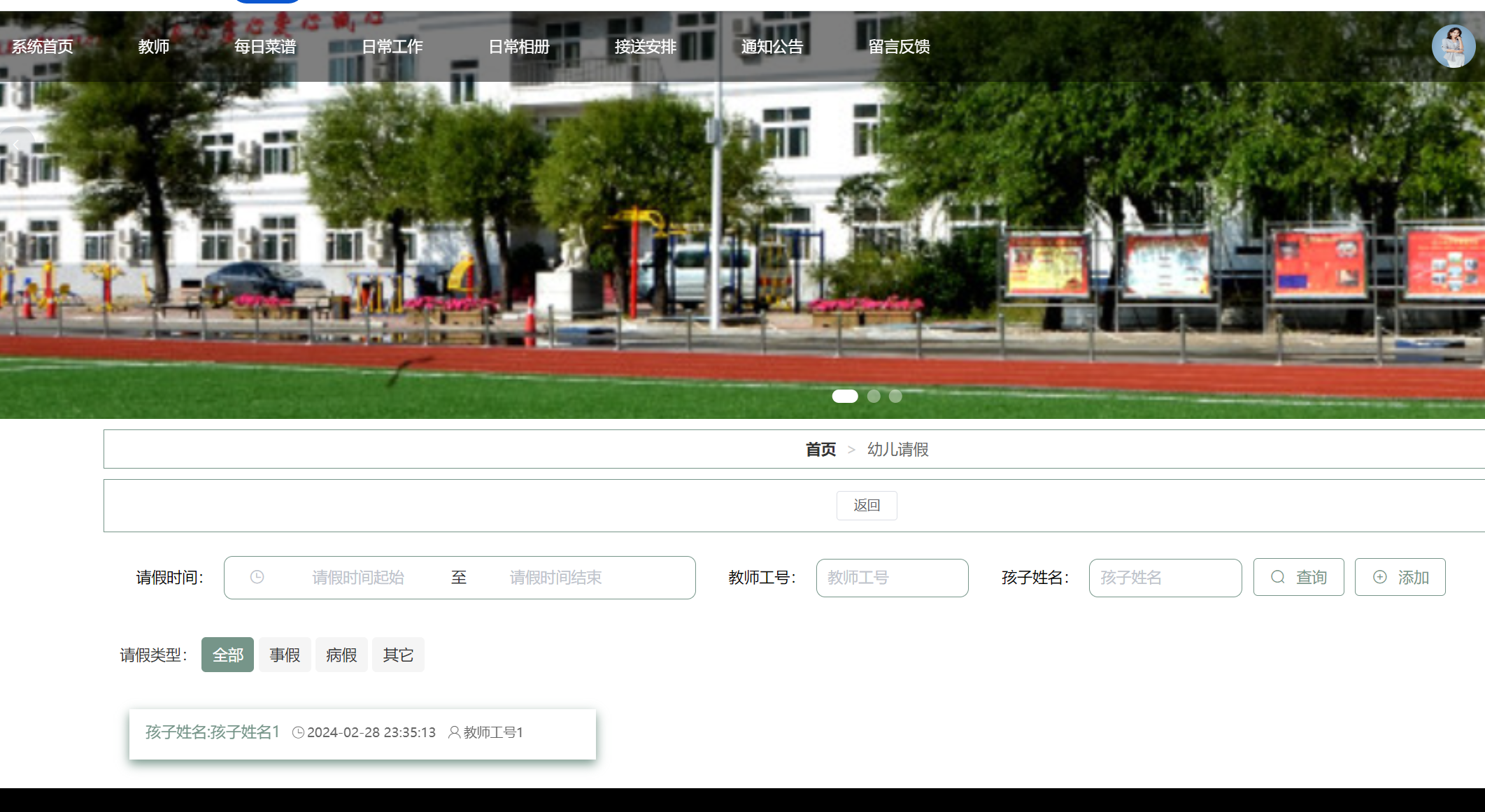Click the user avatar profile picture
The width and height of the screenshot is (1485, 812).
1453,46
